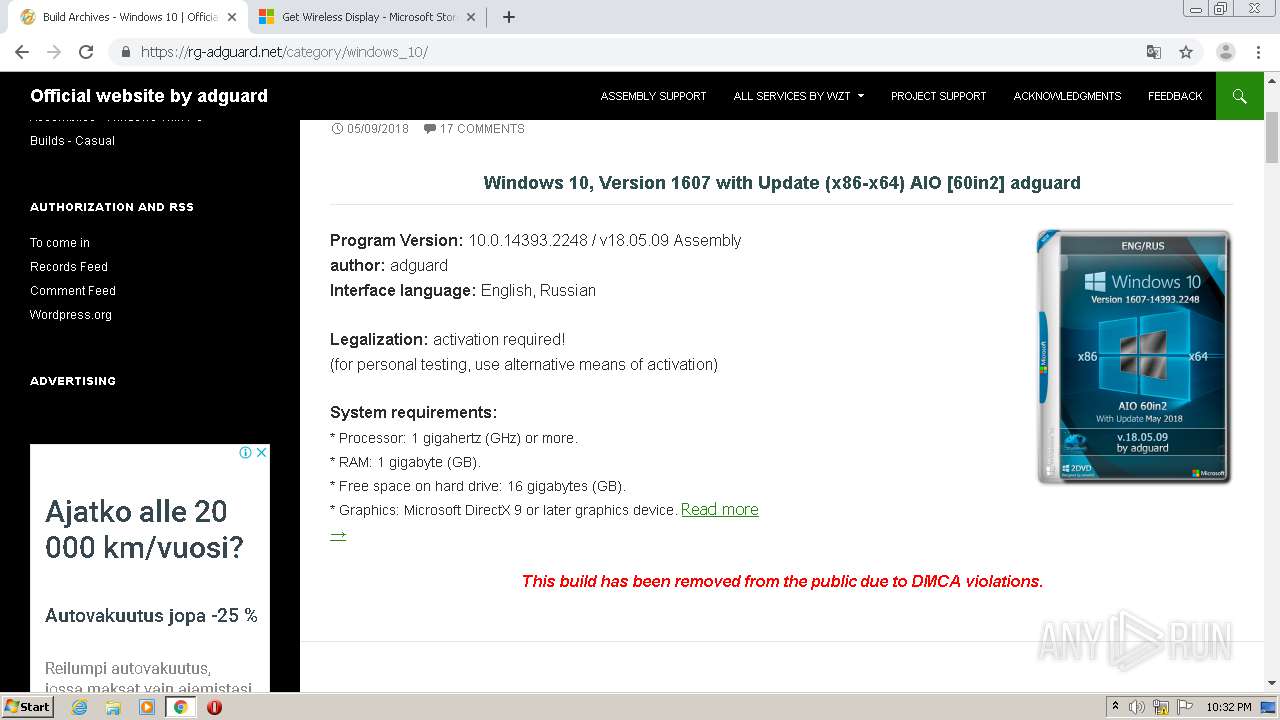
Task: Reload the current page
Action: point(86,52)
